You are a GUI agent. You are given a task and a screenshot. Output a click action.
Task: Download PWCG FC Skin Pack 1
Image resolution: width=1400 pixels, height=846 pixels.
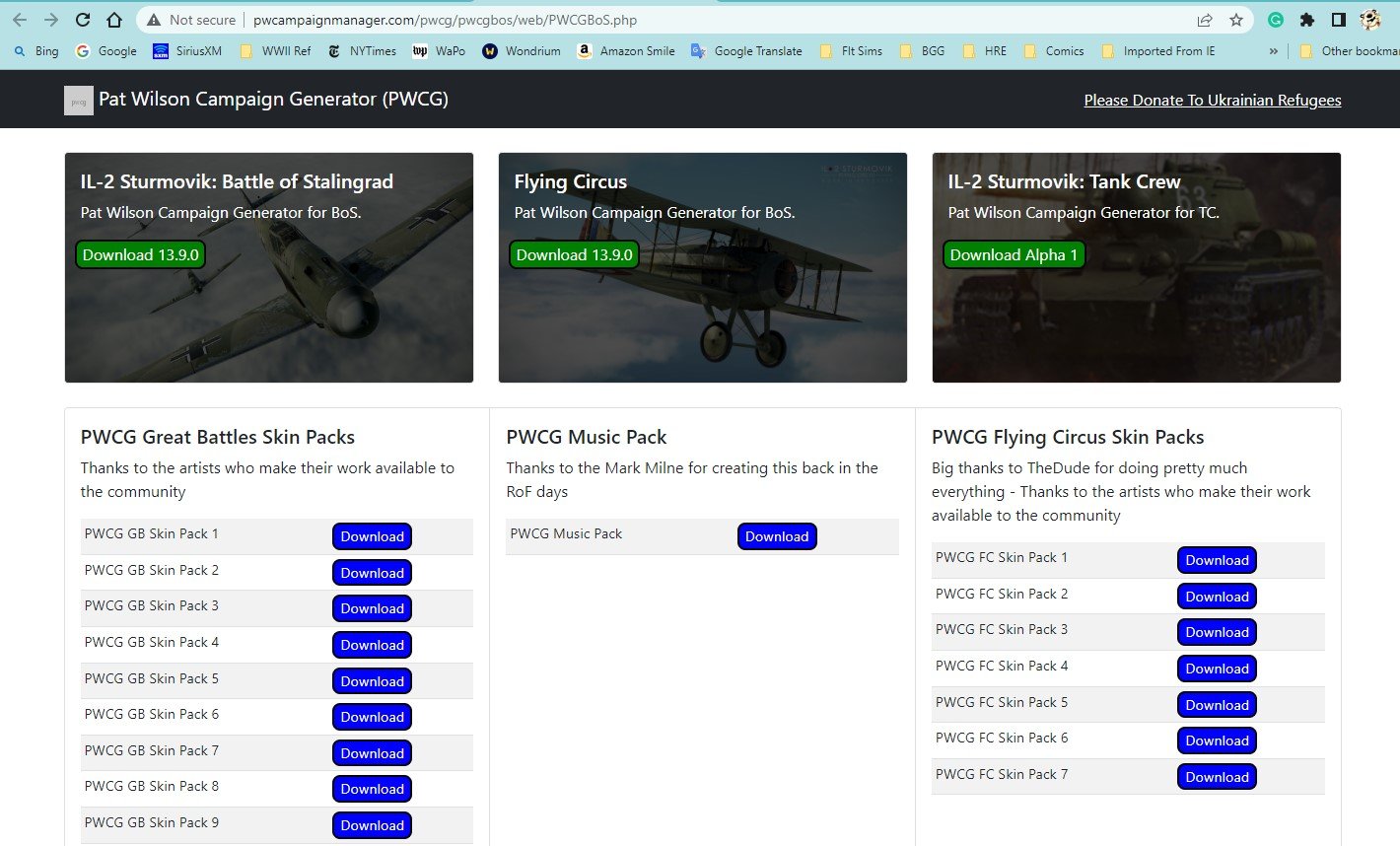click(x=1217, y=560)
